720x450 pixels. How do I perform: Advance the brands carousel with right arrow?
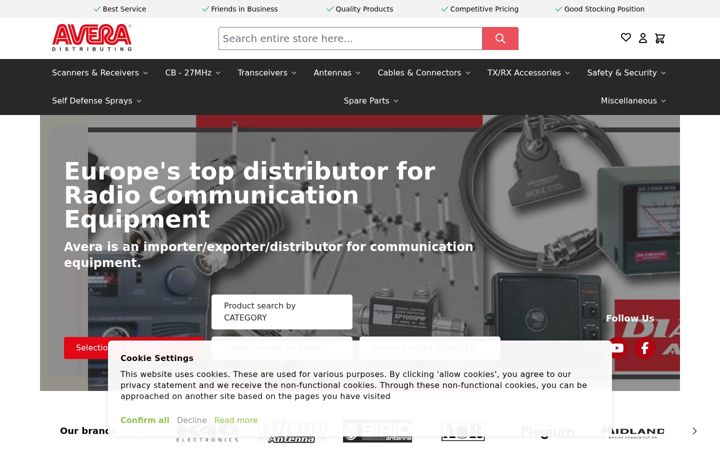[694, 431]
